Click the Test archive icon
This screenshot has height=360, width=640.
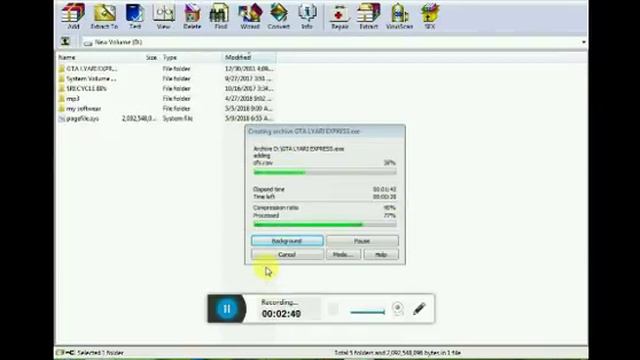click(135, 16)
